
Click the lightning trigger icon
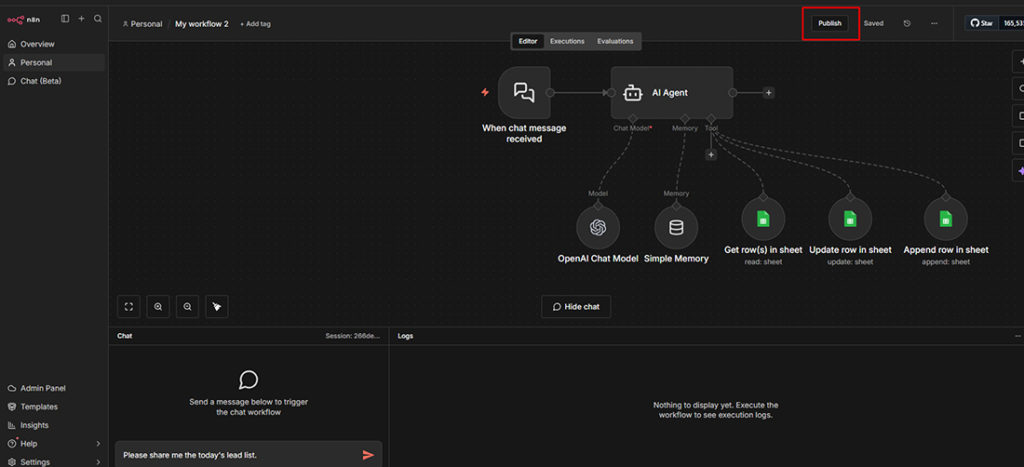point(485,92)
